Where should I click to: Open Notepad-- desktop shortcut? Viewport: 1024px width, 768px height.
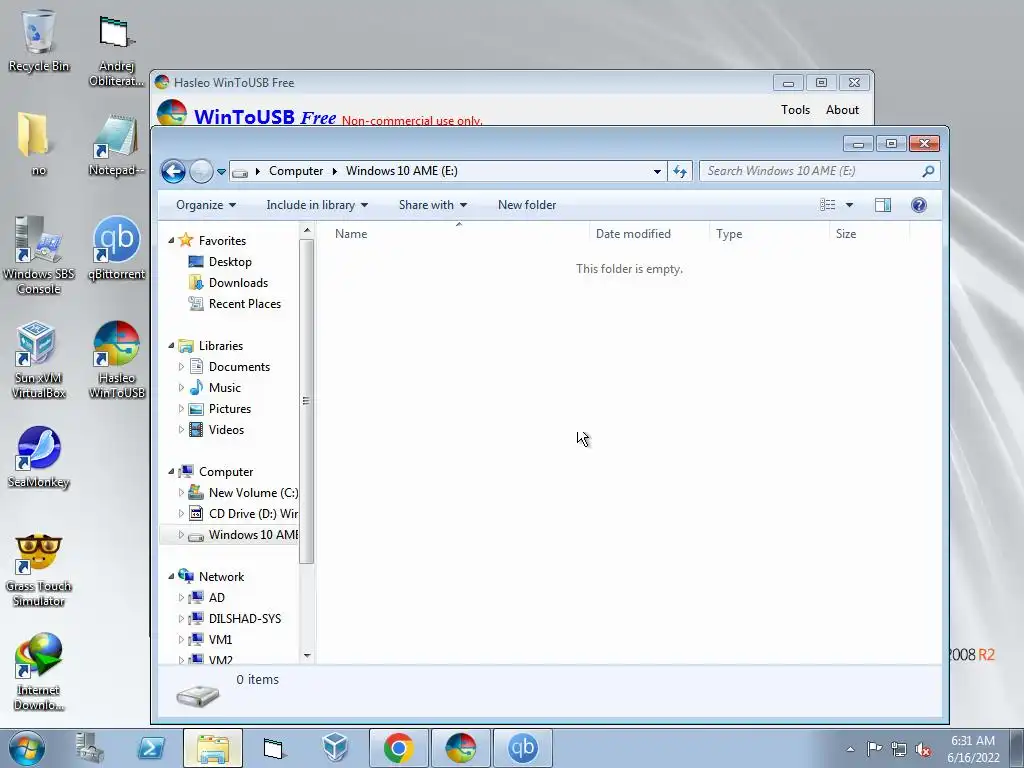pyautogui.click(x=116, y=145)
